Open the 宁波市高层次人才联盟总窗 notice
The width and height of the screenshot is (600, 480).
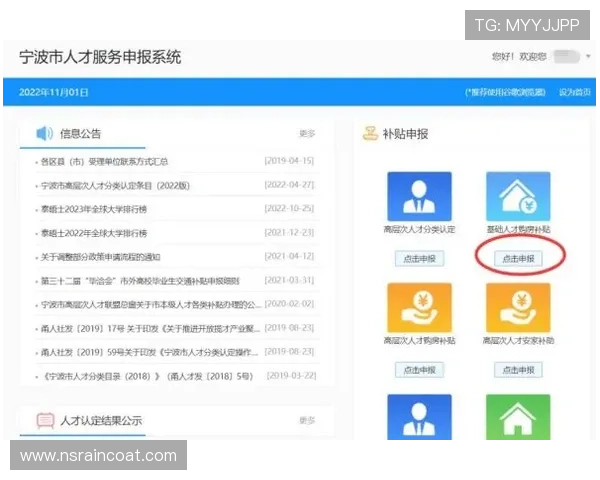[151, 305]
